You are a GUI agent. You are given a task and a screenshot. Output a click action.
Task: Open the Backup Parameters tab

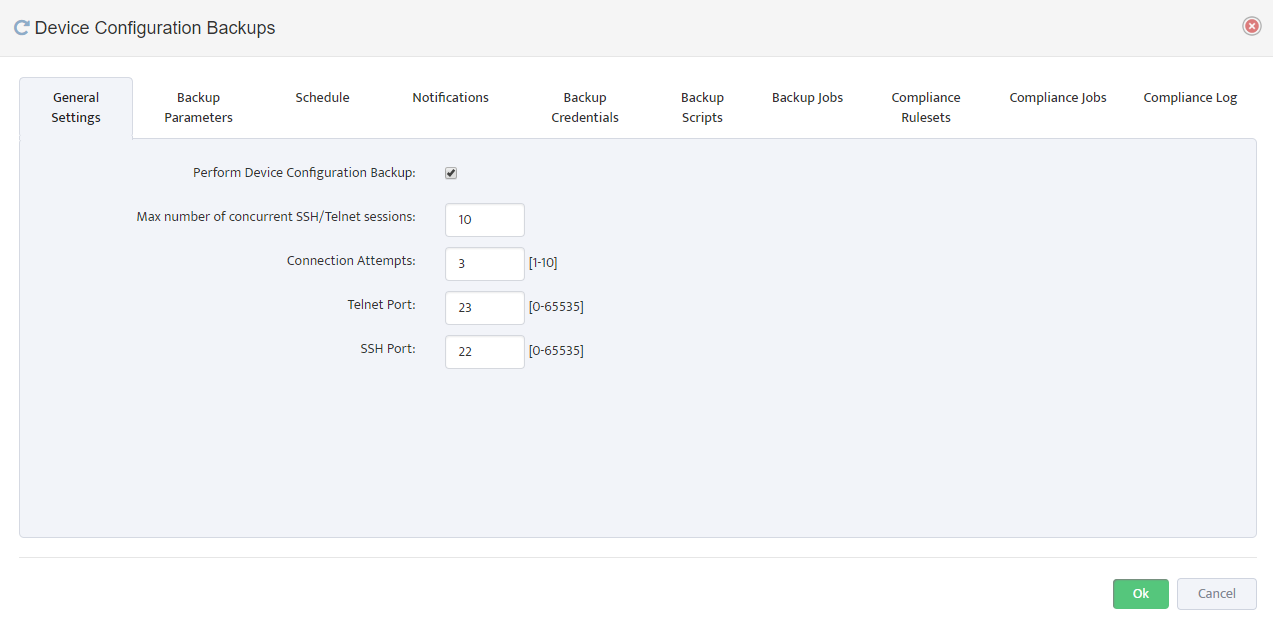(x=198, y=107)
